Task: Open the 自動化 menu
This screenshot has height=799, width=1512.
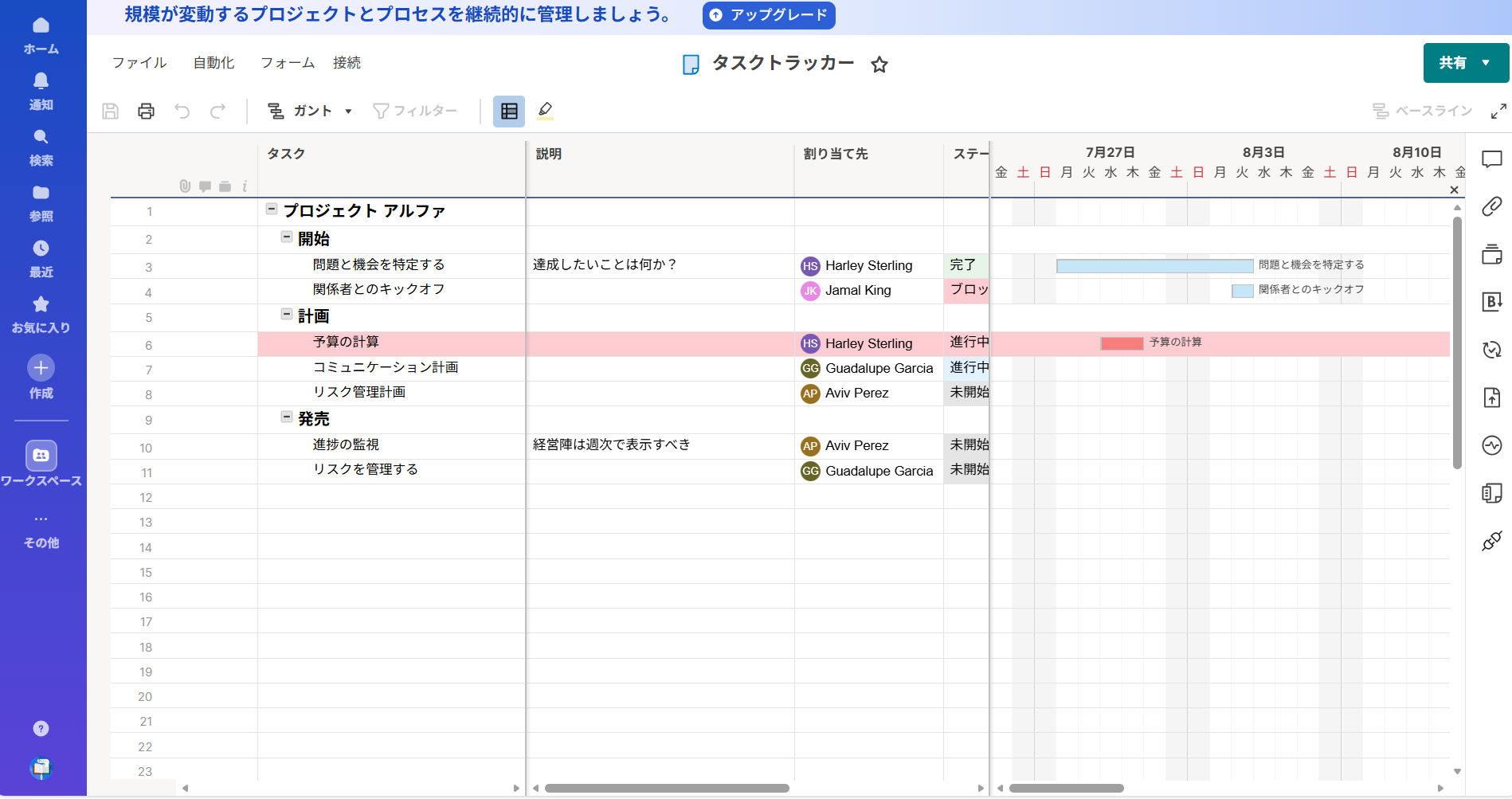Action: pos(212,63)
